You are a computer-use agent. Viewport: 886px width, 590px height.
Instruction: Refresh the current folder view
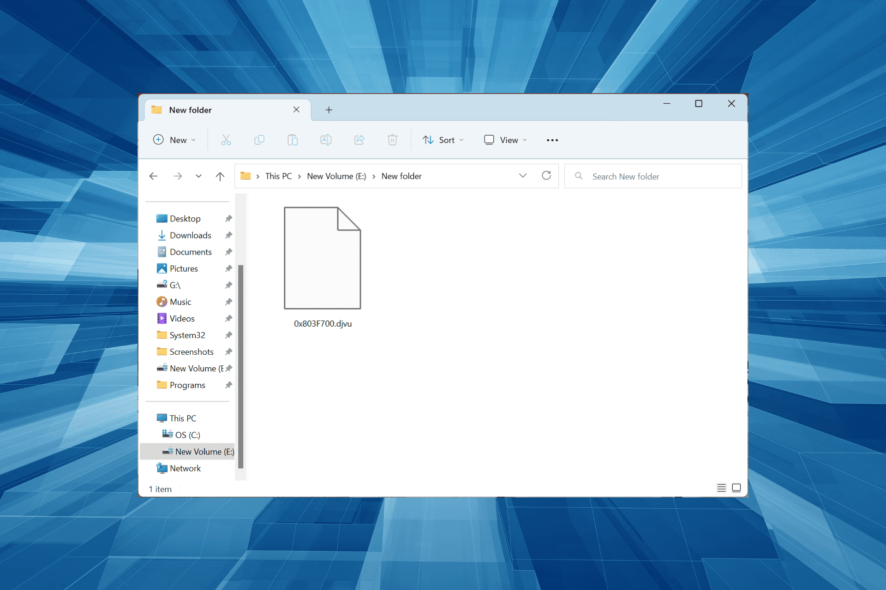point(546,176)
